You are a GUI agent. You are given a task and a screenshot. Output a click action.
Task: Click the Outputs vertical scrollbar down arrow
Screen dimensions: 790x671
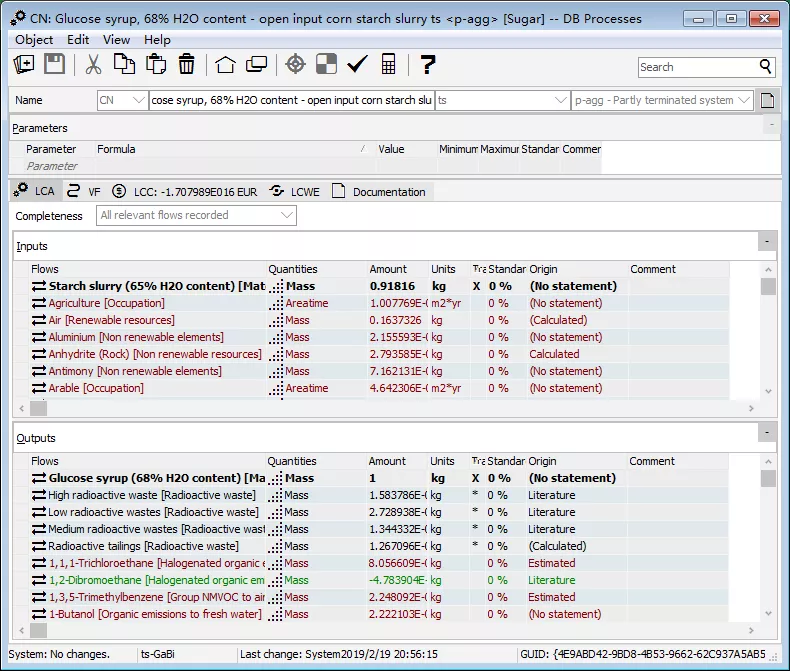click(x=768, y=614)
